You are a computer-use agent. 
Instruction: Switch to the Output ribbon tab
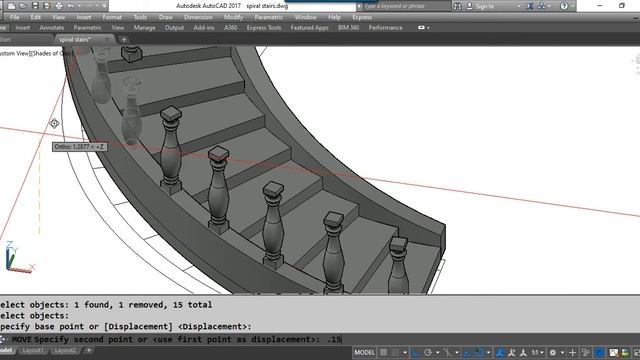click(x=174, y=28)
